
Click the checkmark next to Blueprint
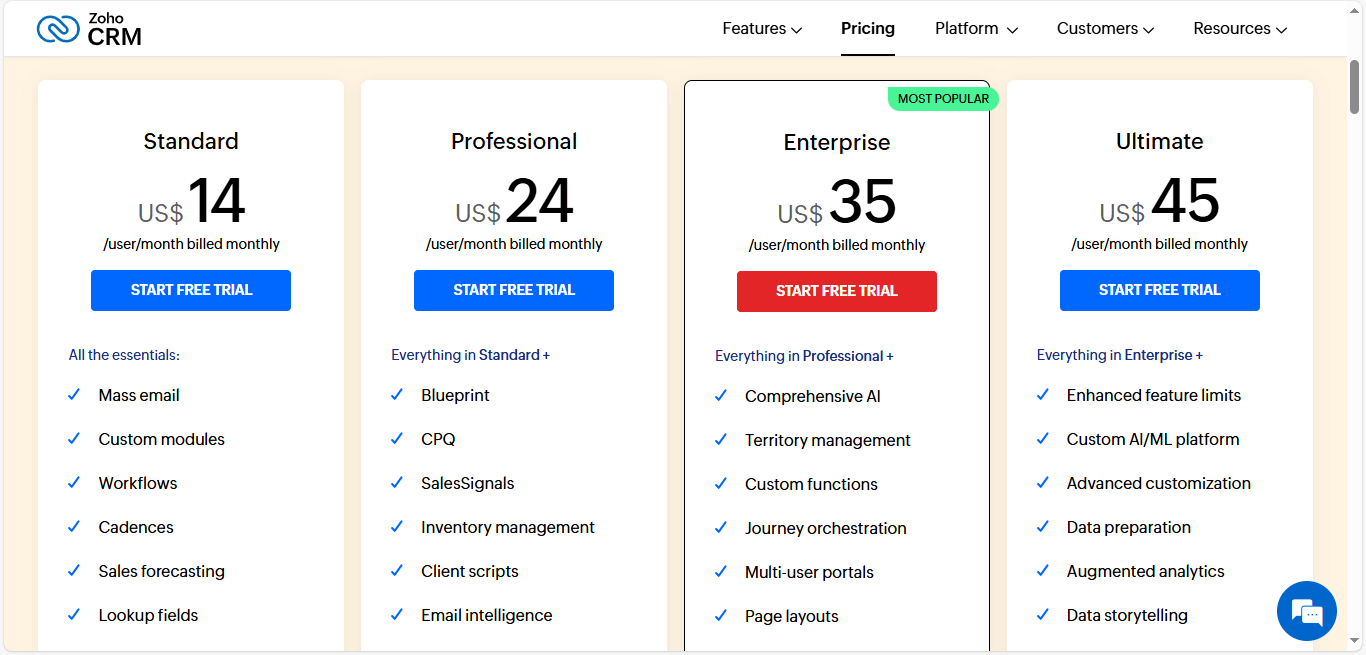click(397, 395)
